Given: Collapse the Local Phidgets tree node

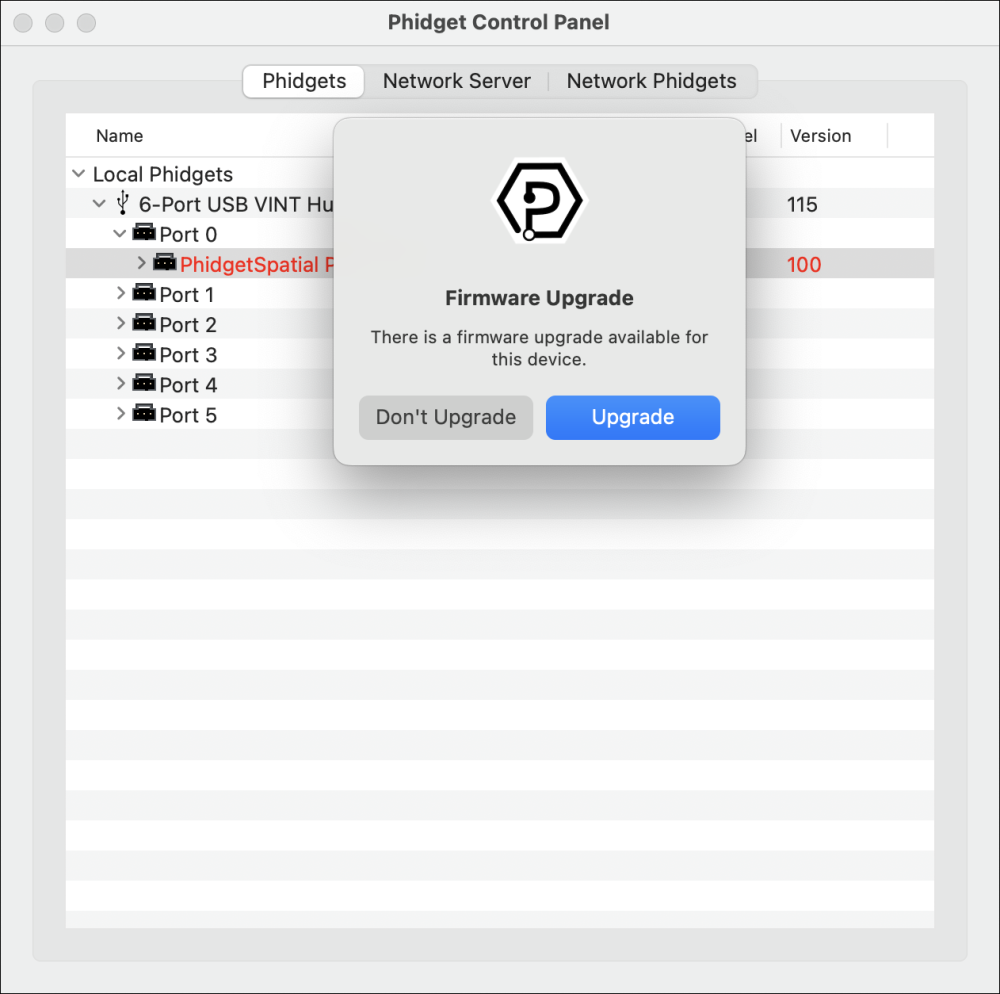Looking at the screenshot, I should click(78, 173).
